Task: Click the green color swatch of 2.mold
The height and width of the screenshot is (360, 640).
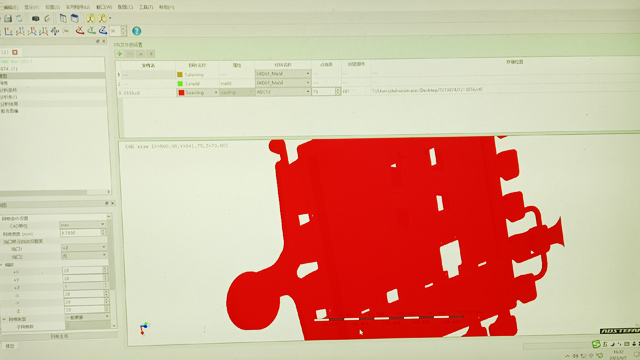Action: pyautogui.click(x=180, y=84)
